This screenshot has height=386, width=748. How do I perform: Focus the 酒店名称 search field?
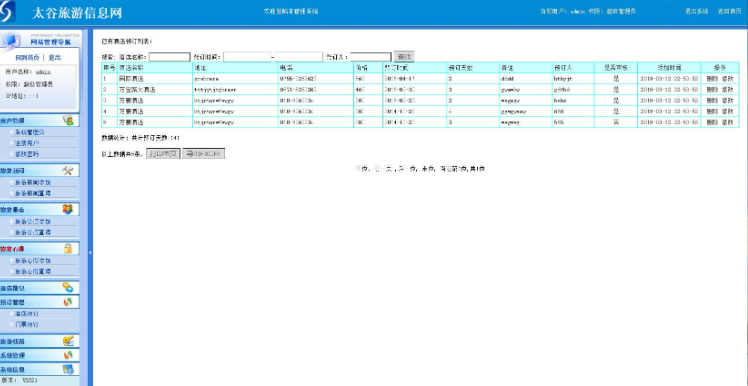coord(169,57)
